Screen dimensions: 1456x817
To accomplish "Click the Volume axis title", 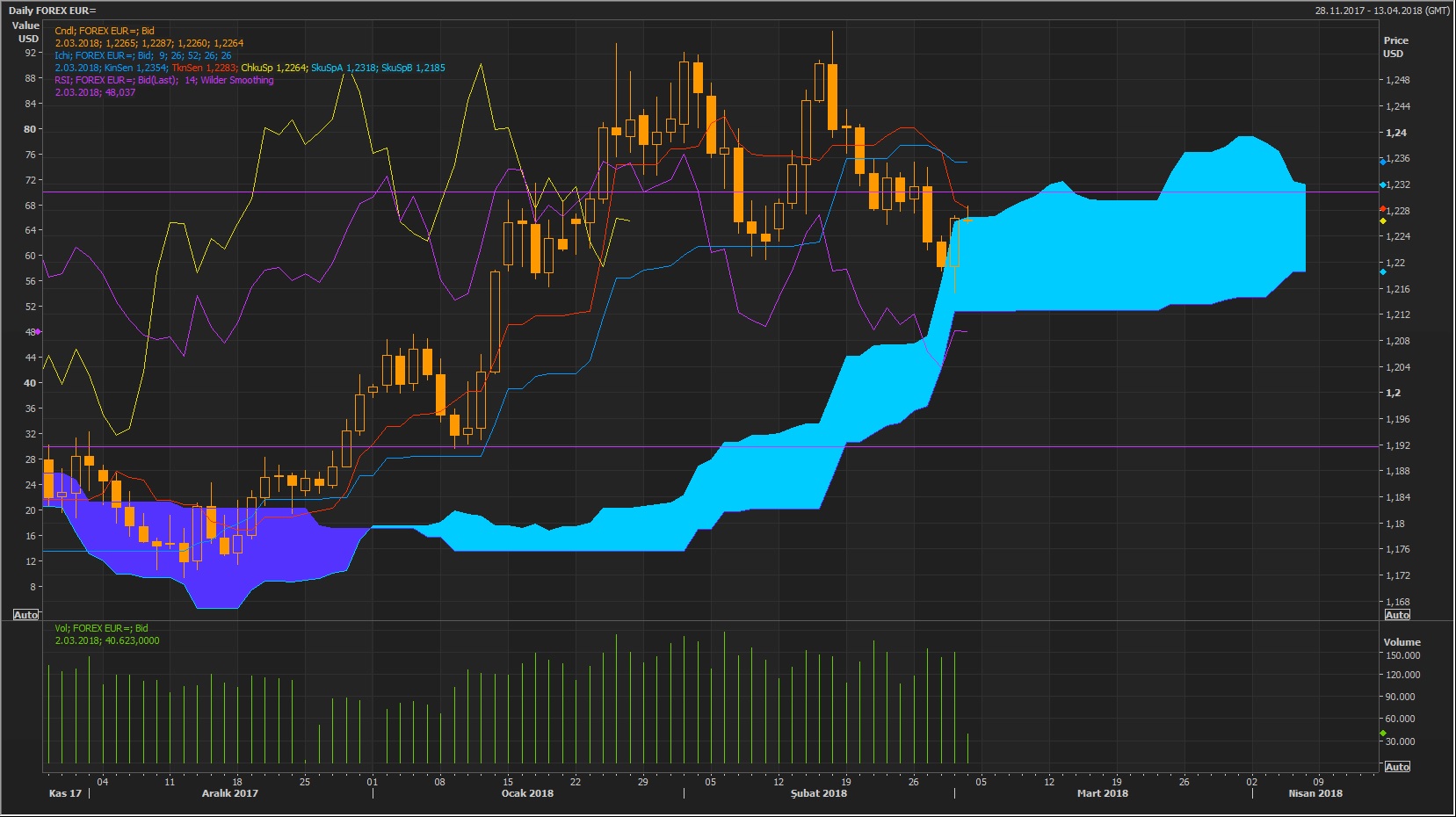I will (x=1402, y=642).
